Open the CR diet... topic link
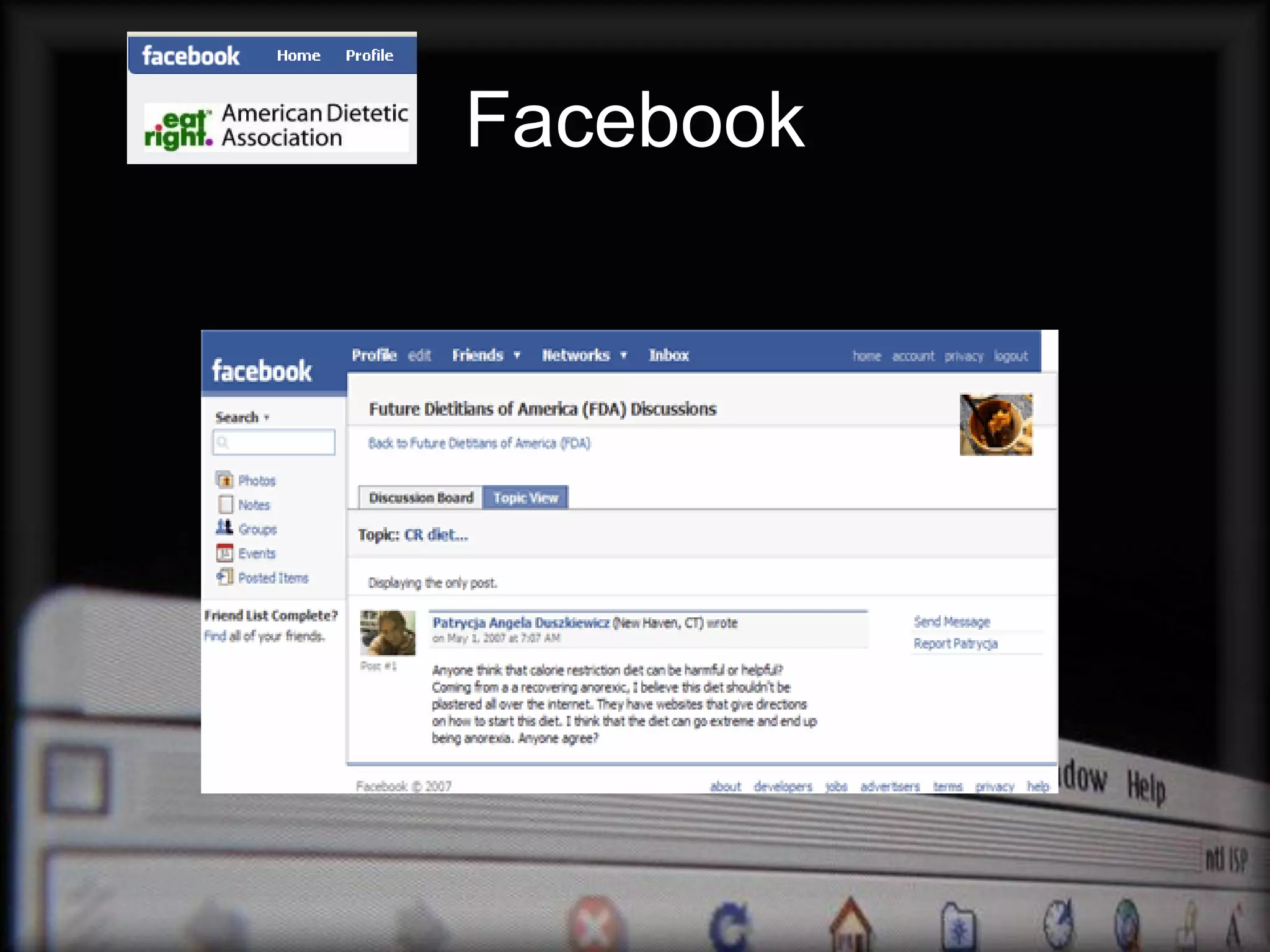Screen dimensions: 1270x952 click(x=436, y=535)
